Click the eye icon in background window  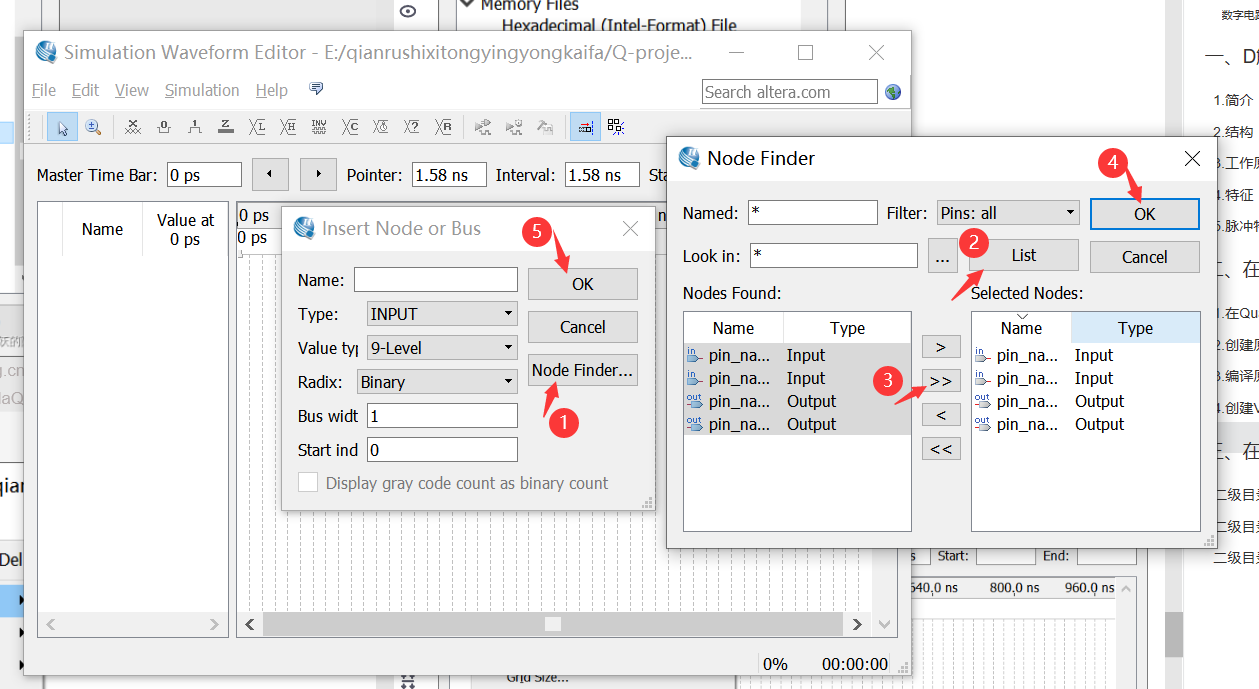(408, 12)
